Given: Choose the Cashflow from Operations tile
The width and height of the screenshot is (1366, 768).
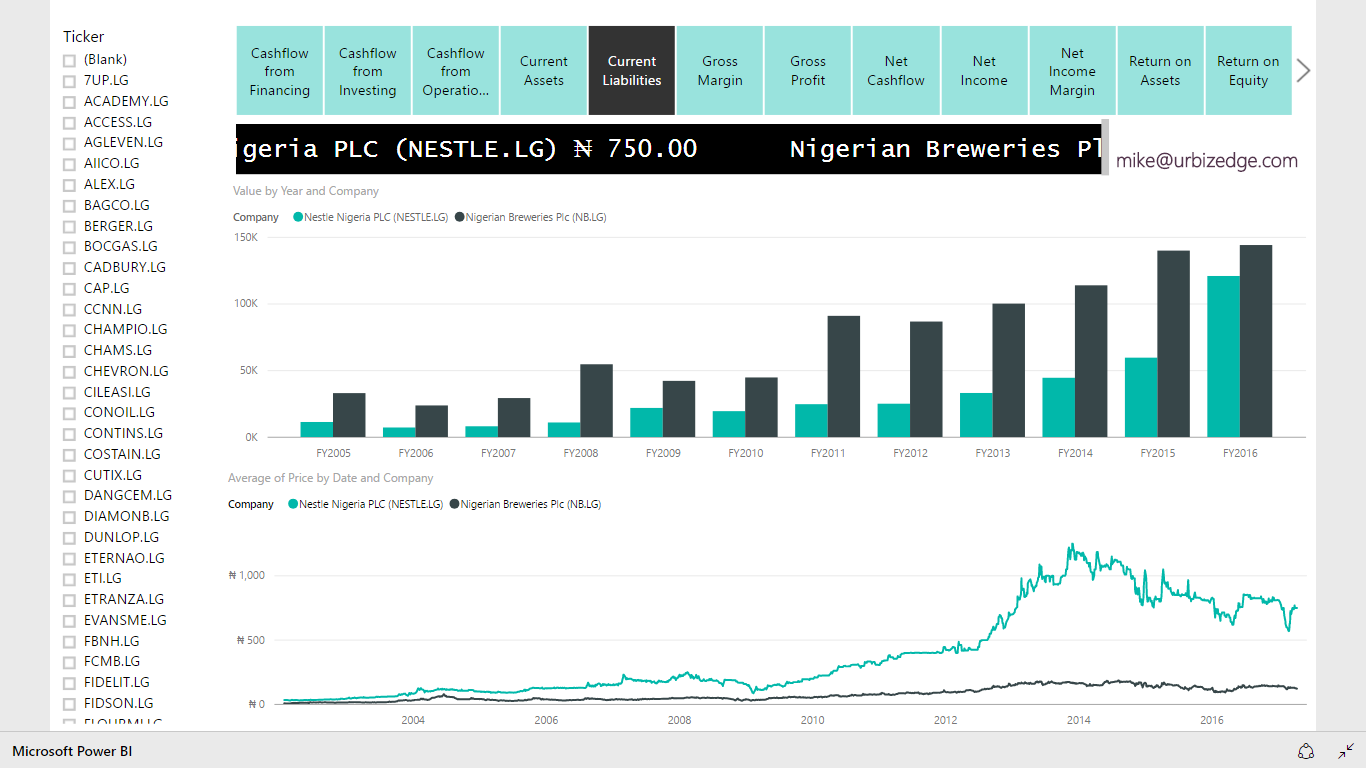Looking at the screenshot, I should (x=456, y=71).
